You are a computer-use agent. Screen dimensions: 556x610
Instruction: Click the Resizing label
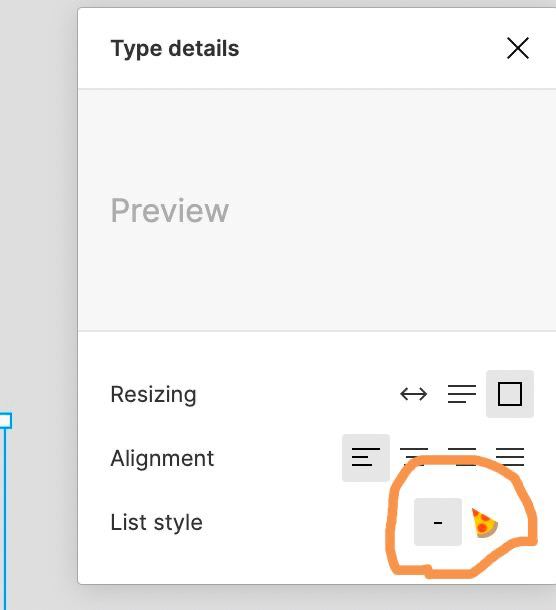click(x=153, y=394)
